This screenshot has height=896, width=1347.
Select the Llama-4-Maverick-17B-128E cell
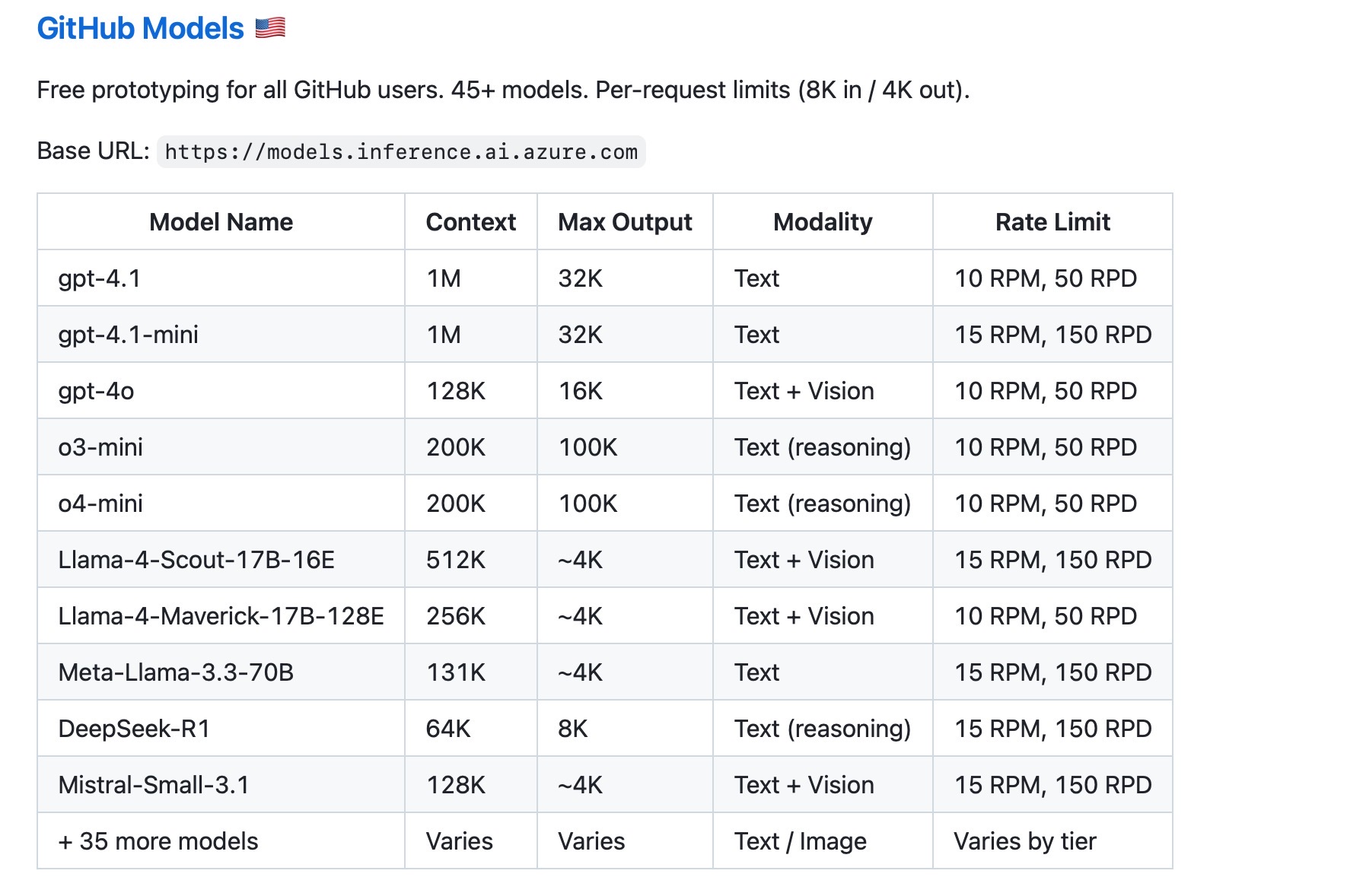pyautogui.click(x=221, y=616)
